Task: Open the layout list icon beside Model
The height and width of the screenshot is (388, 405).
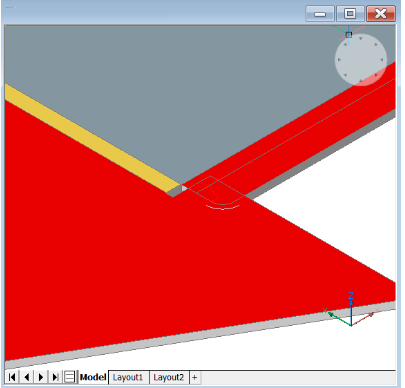Action: point(69,377)
